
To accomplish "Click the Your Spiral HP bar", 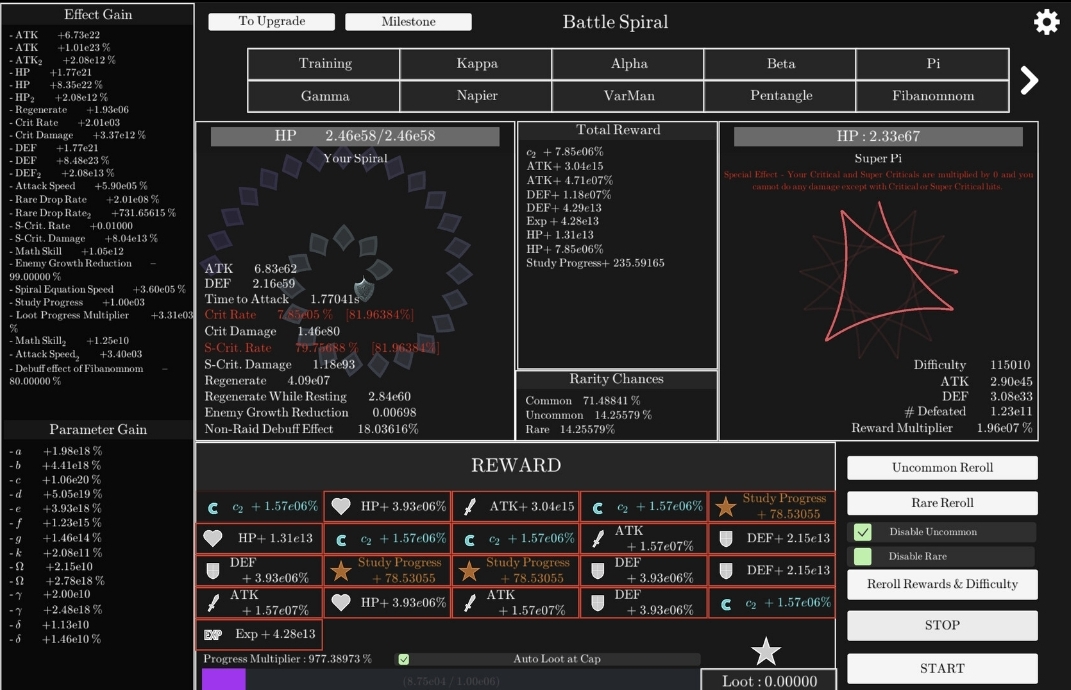I will (x=354, y=136).
